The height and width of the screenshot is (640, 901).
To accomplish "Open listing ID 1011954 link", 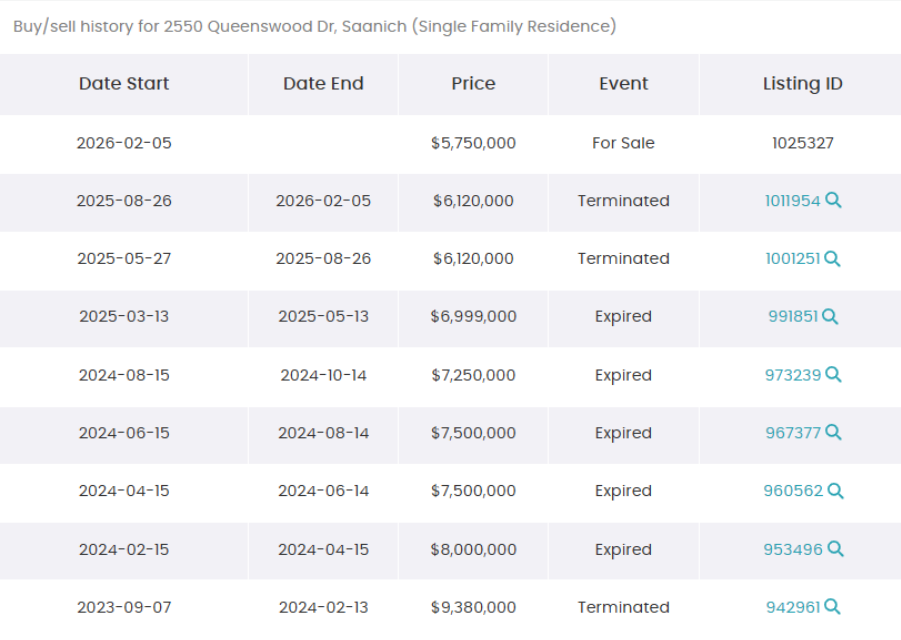I will pyautogui.click(x=792, y=201).
